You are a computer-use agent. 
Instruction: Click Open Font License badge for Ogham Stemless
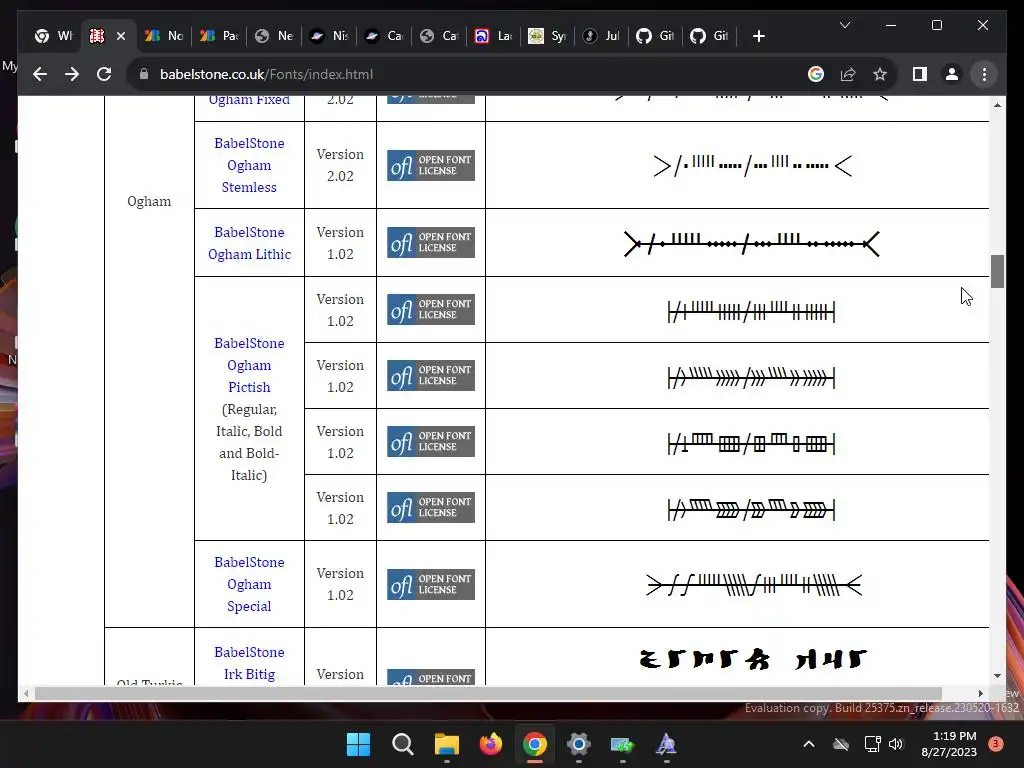click(430, 165)
